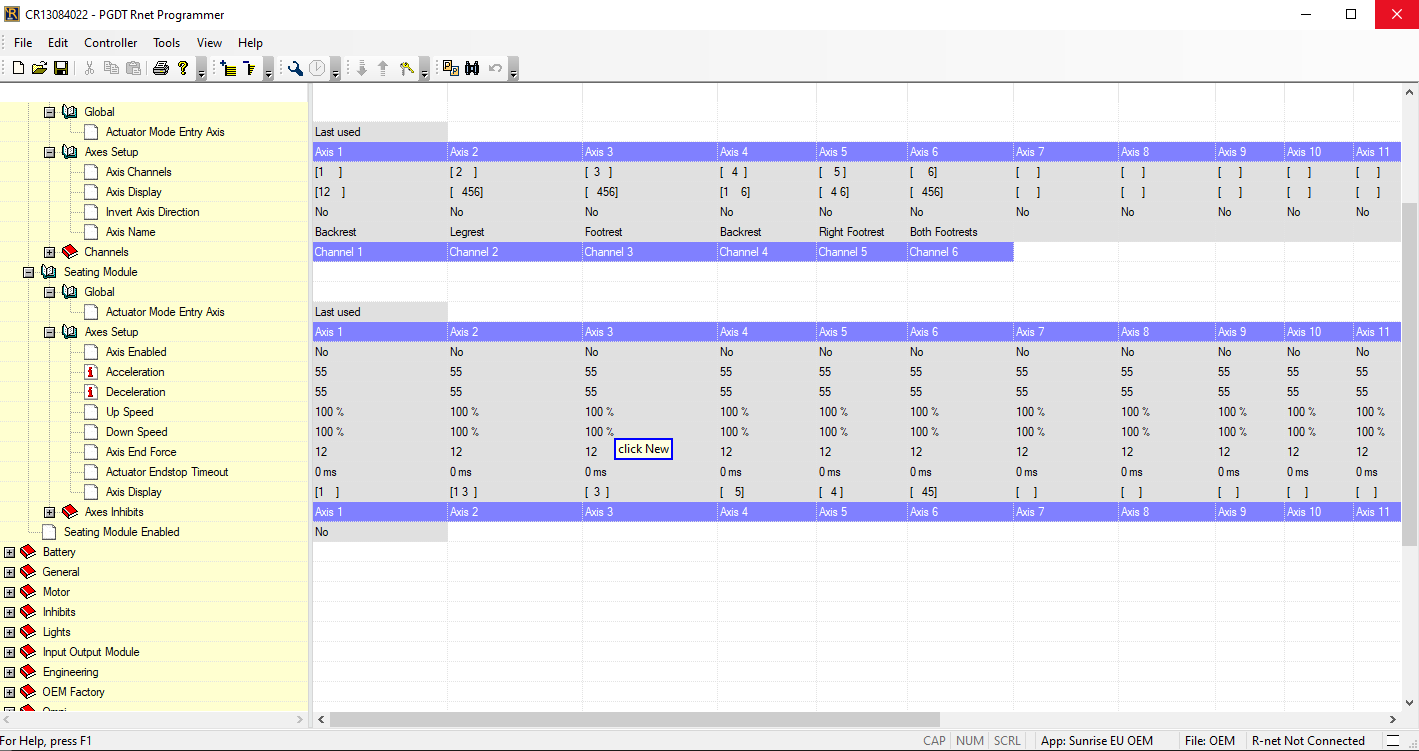
Task: Open the Controller menu
Action: pyautogui.click(x=110, y=43)
